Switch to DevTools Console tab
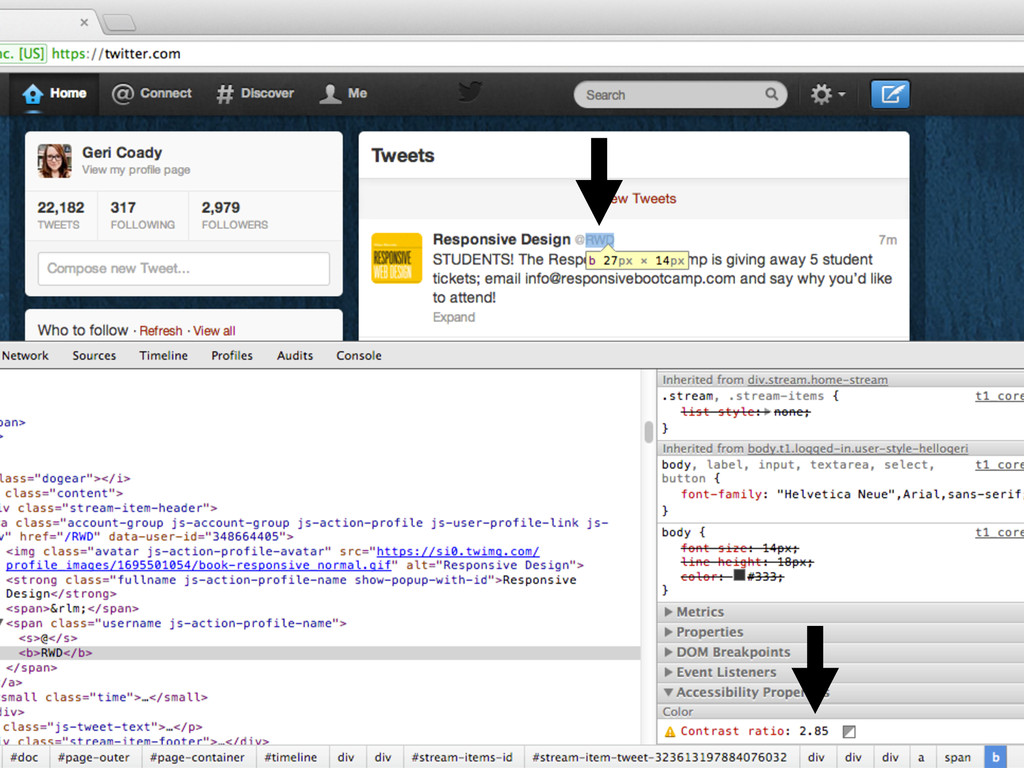The width and height of the screenshot is (1024, 768). pyautogui.click(x=359, y=355)
